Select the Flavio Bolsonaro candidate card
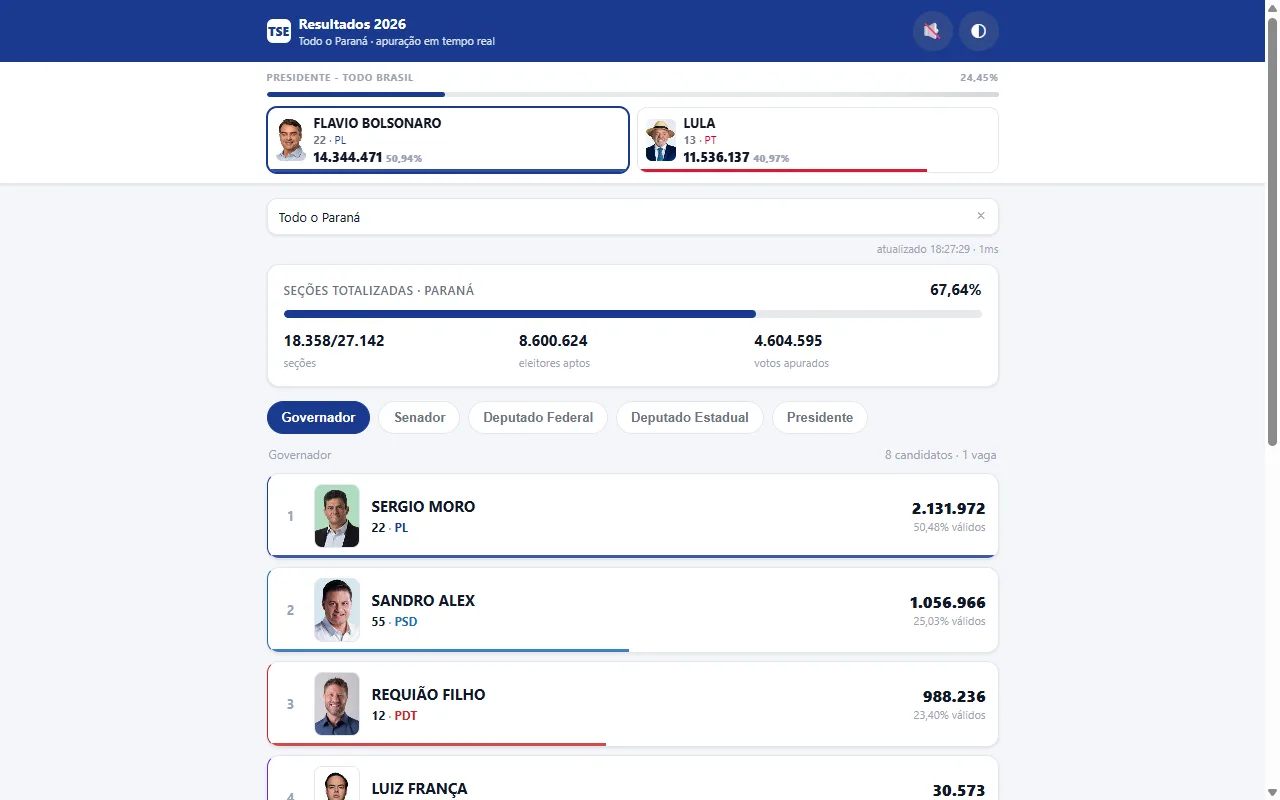Viewport: 1280px width, 800px height. tap(448, 140)
